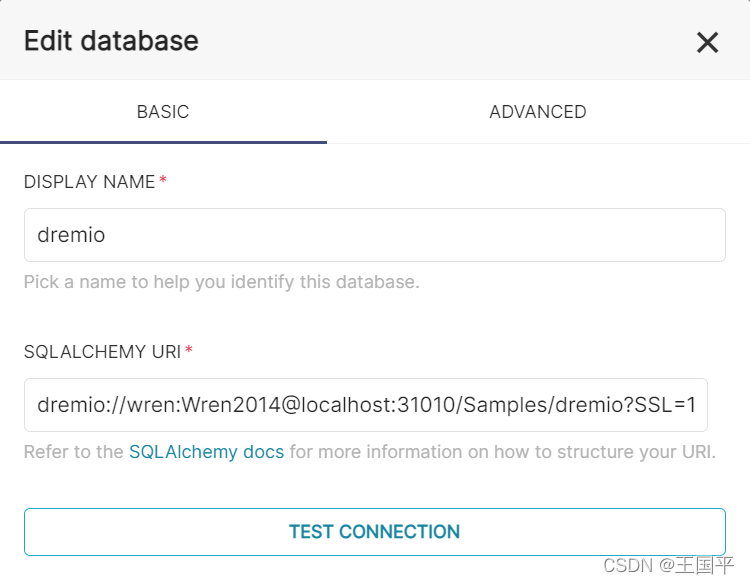Click the required asterisk beside SQLALCHEMY URI
Viewport: 750px width, 584px height.
[189, 351]
